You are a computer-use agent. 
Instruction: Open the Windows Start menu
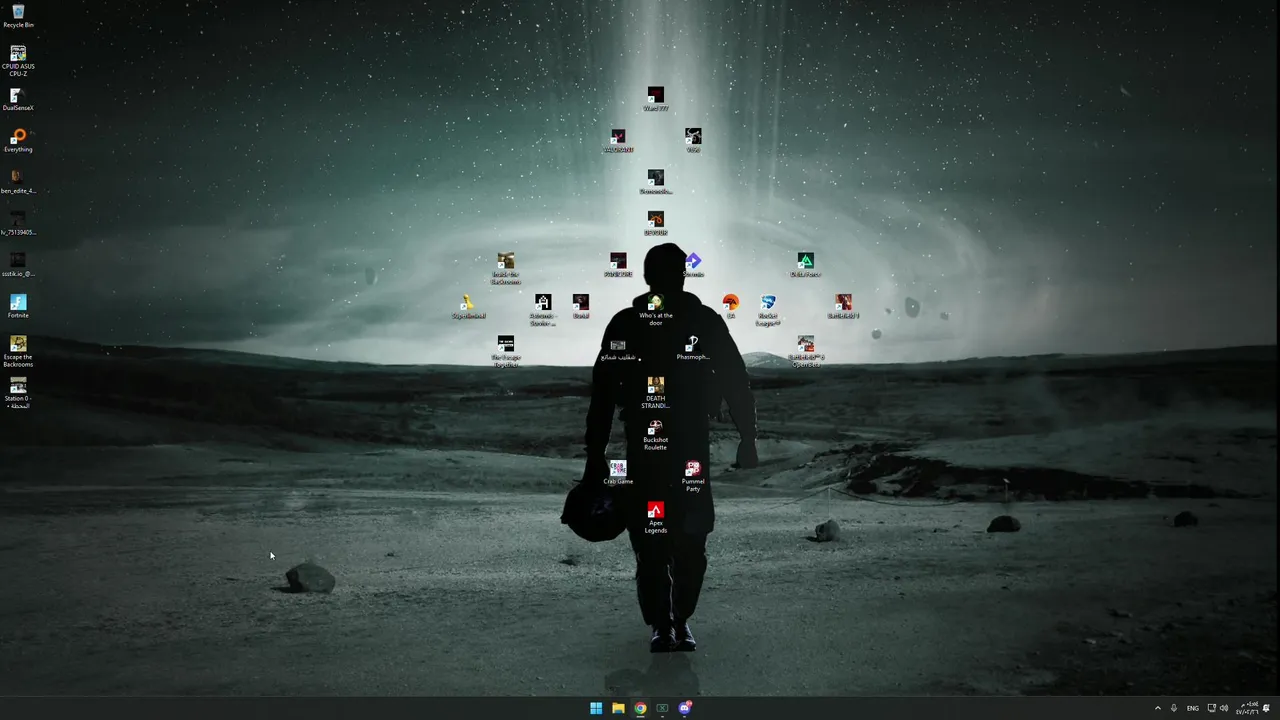[x=596, y=708]
